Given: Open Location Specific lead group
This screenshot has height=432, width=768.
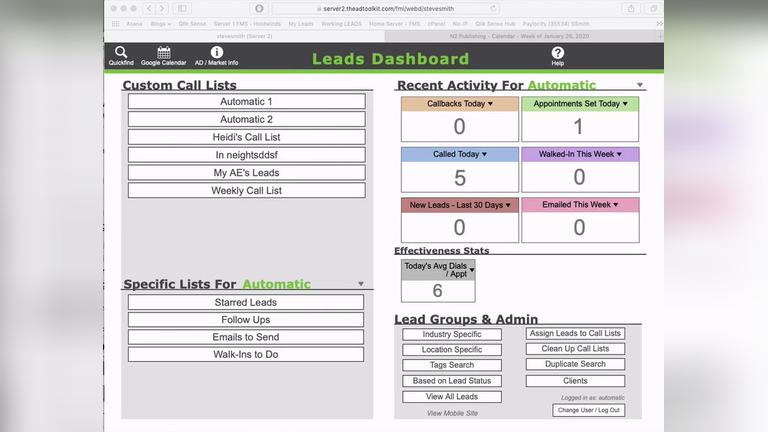Looking at the screenshot, I should tap(452, 350).
